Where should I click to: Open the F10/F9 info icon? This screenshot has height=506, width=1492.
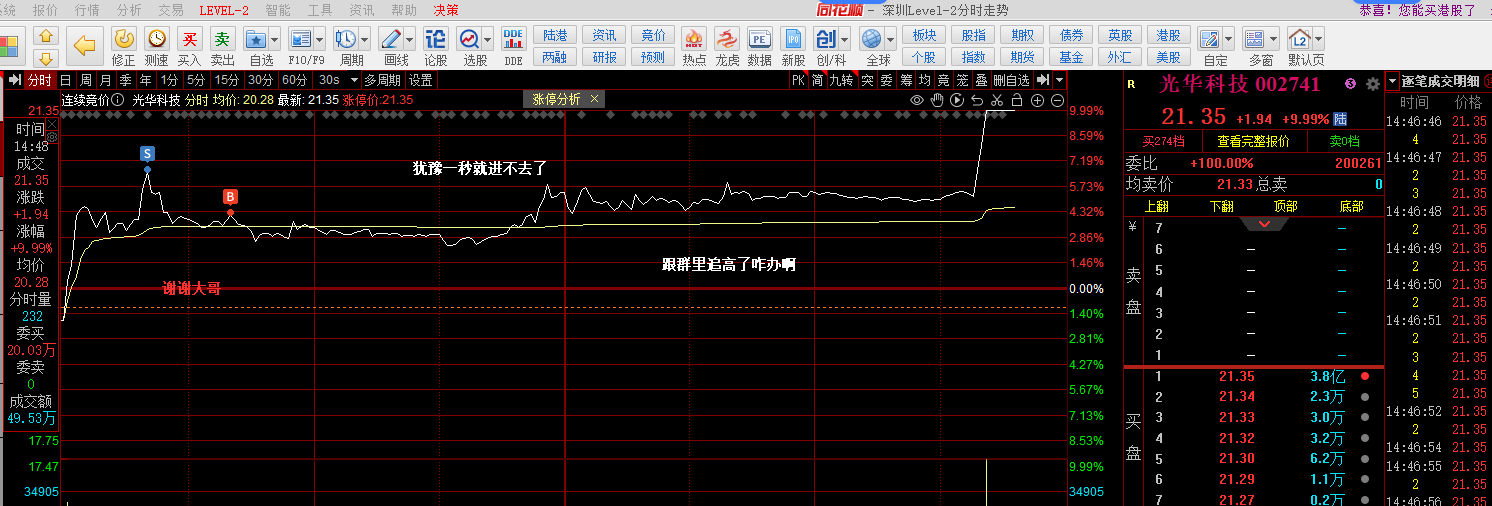[x=300, y=39]
